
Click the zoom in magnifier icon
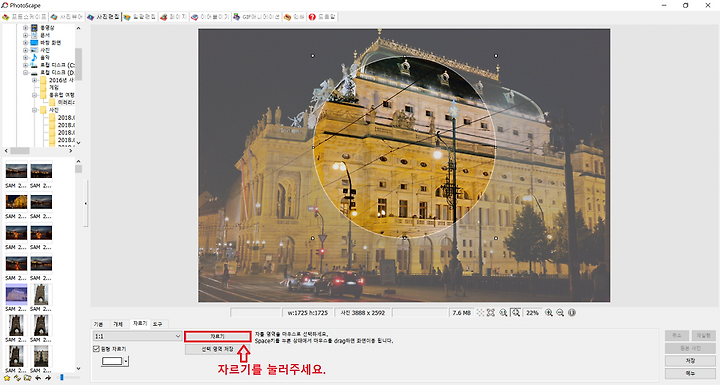pos(549,312)
